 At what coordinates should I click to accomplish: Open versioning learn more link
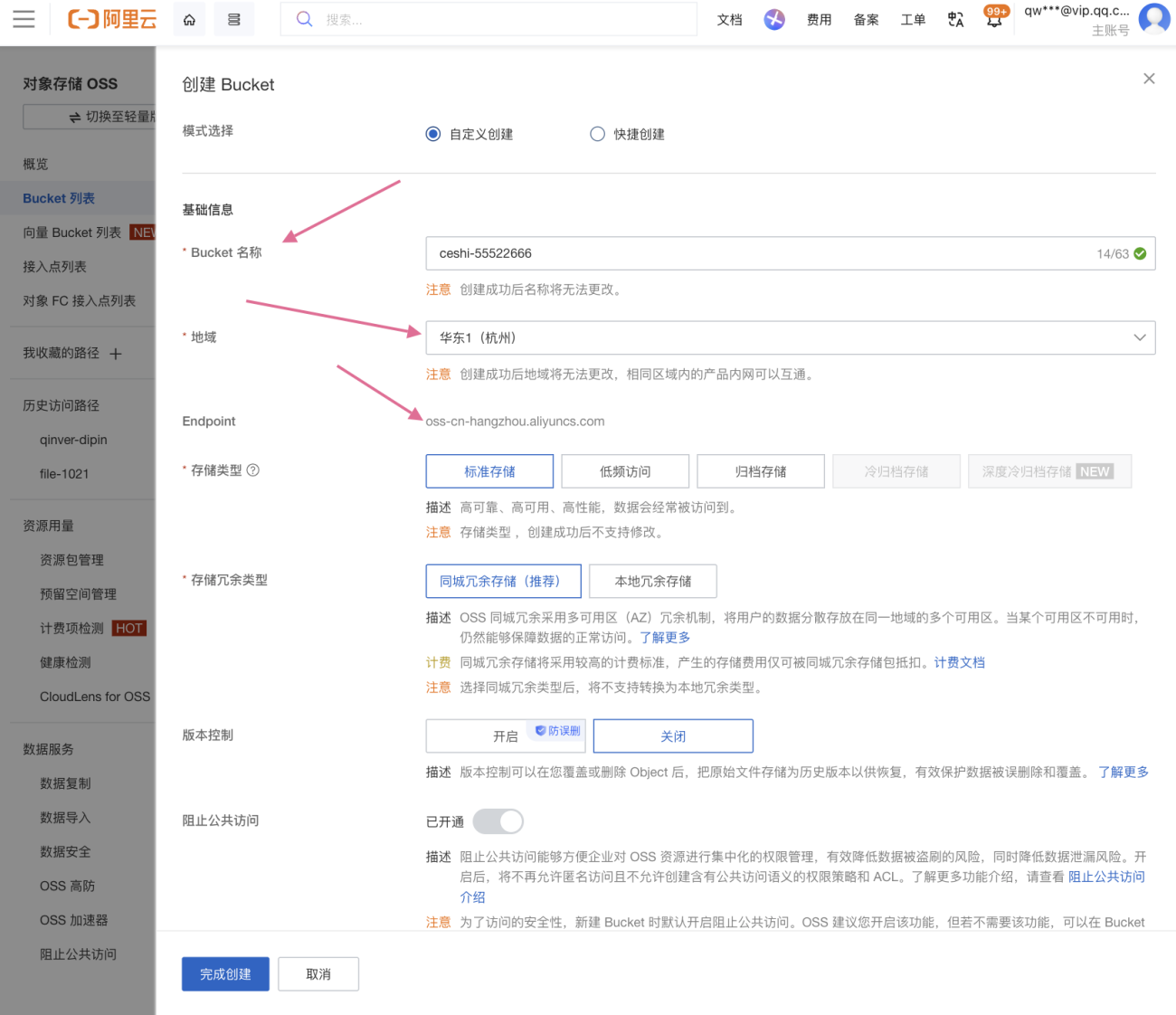[1124, 773]
